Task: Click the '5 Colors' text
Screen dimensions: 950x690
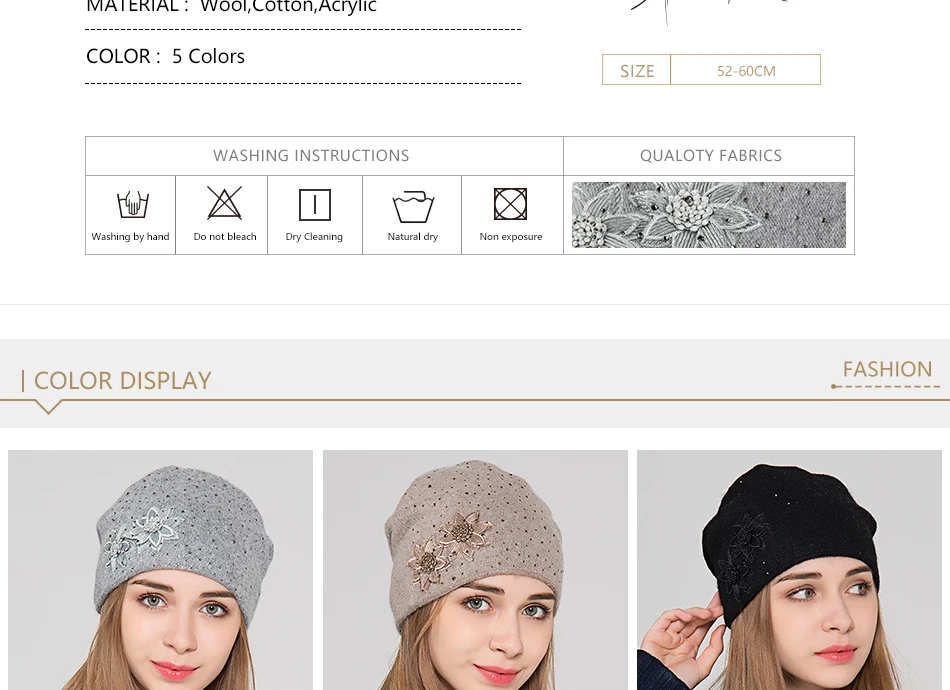Action: click(208, 56)
